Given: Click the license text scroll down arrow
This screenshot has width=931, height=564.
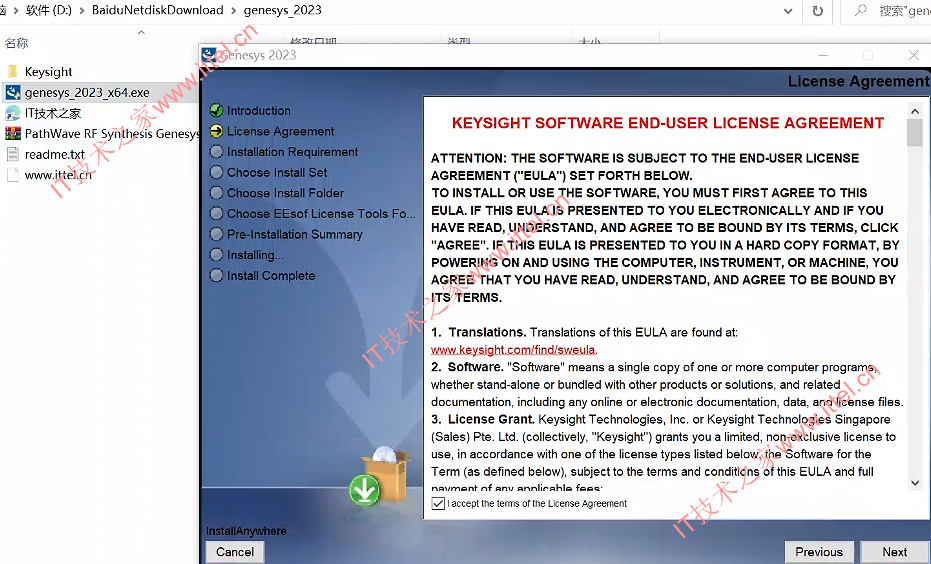Looking at the screenshot, I should pyautogui.click(x=915, y=483).
